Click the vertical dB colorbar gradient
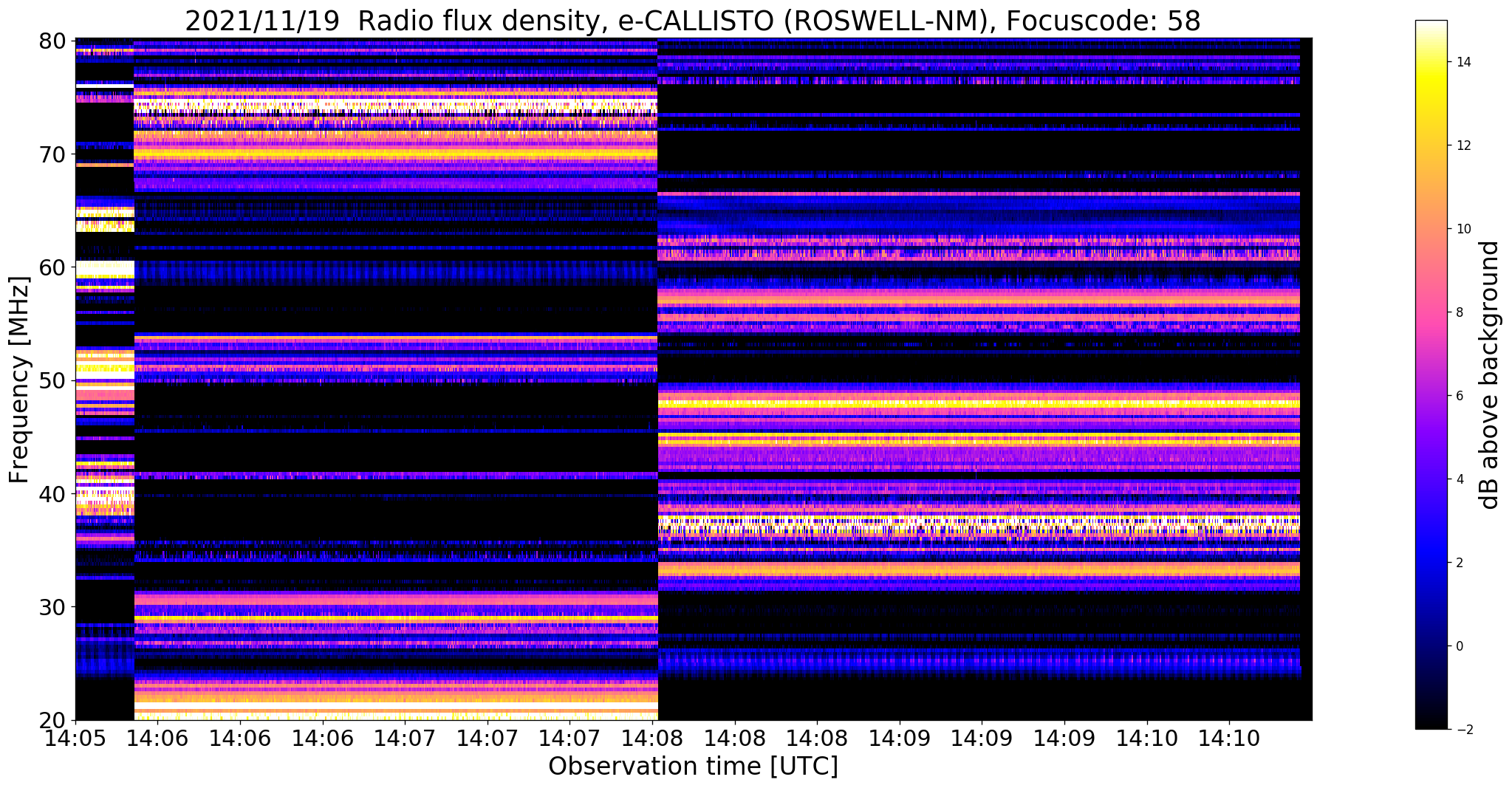The height and width of the screenshot is (788, 1512). (x=1431, y=375)
